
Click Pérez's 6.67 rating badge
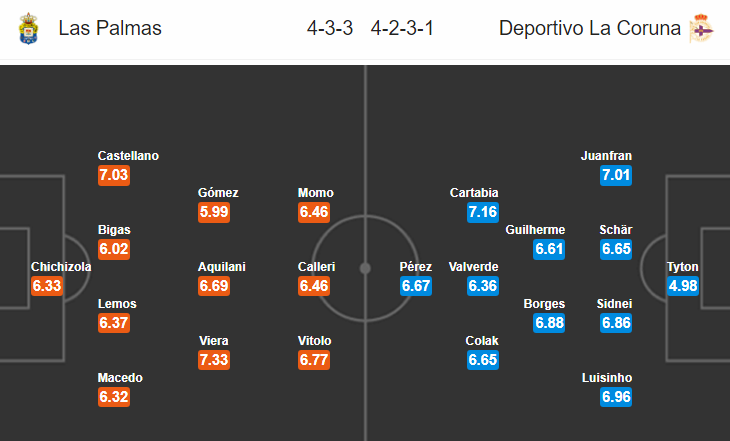point(416,285)
